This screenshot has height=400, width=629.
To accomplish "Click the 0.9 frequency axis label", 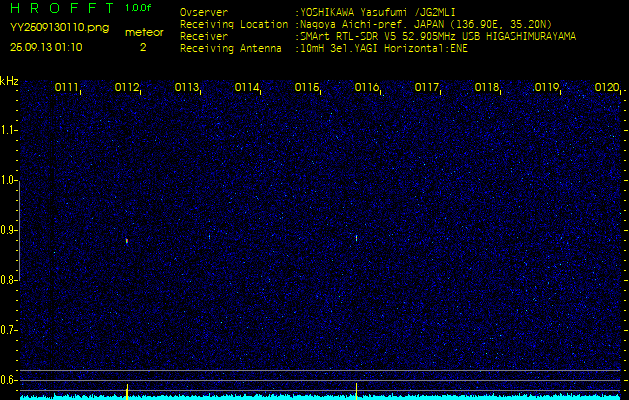I will pos(9,230).
